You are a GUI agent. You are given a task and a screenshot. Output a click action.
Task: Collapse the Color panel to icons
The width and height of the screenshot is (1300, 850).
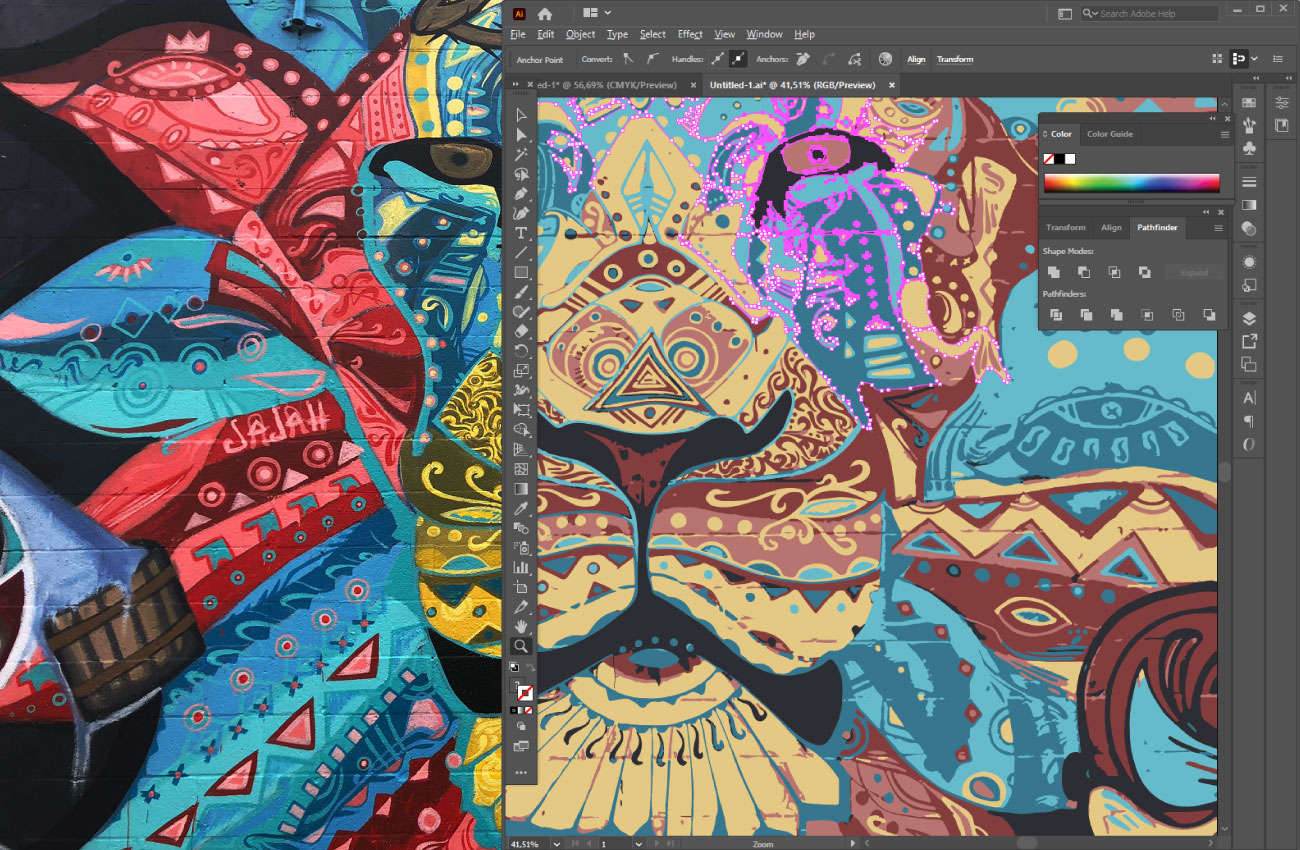point(1211,118)
